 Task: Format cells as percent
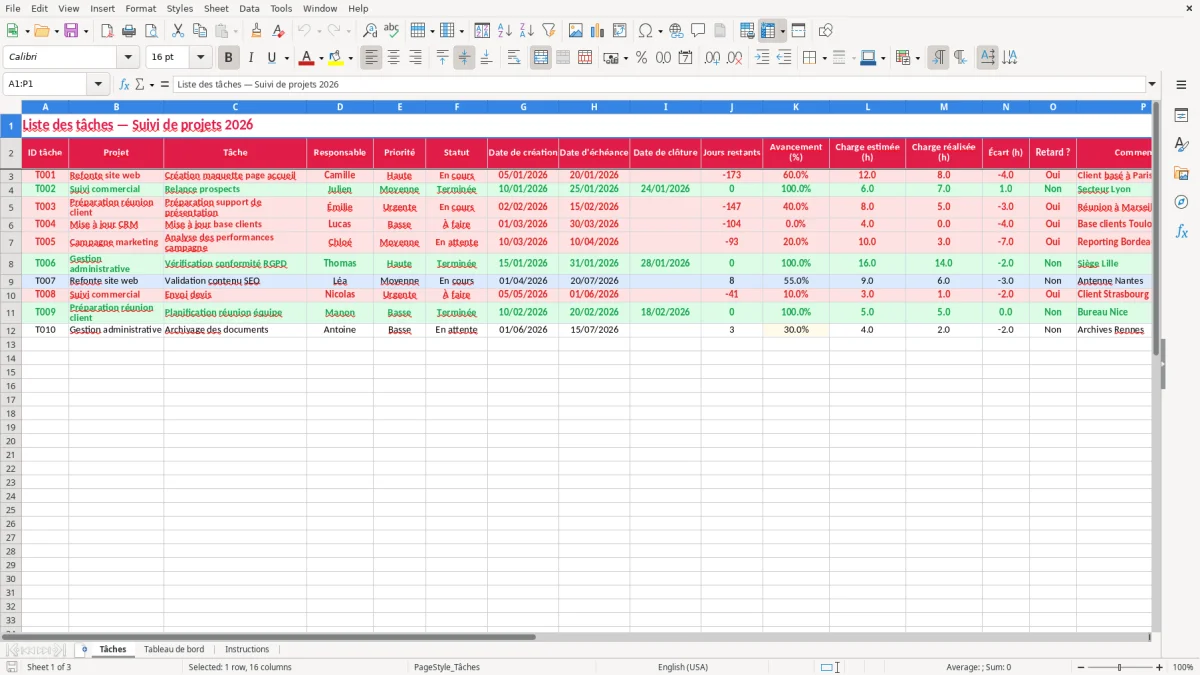(642, 58)
